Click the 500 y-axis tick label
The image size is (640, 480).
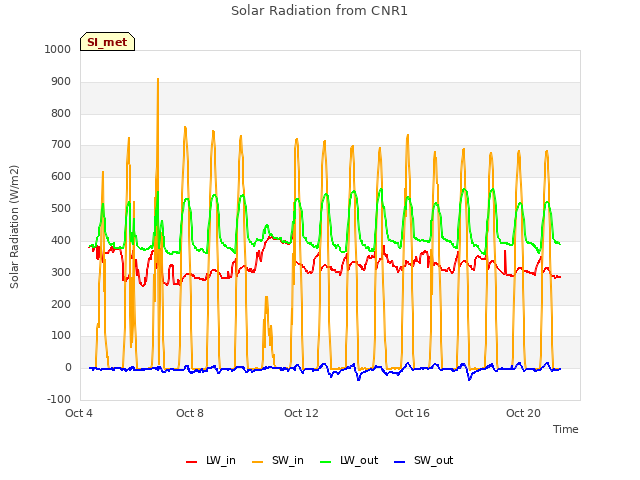pos(61,209)
